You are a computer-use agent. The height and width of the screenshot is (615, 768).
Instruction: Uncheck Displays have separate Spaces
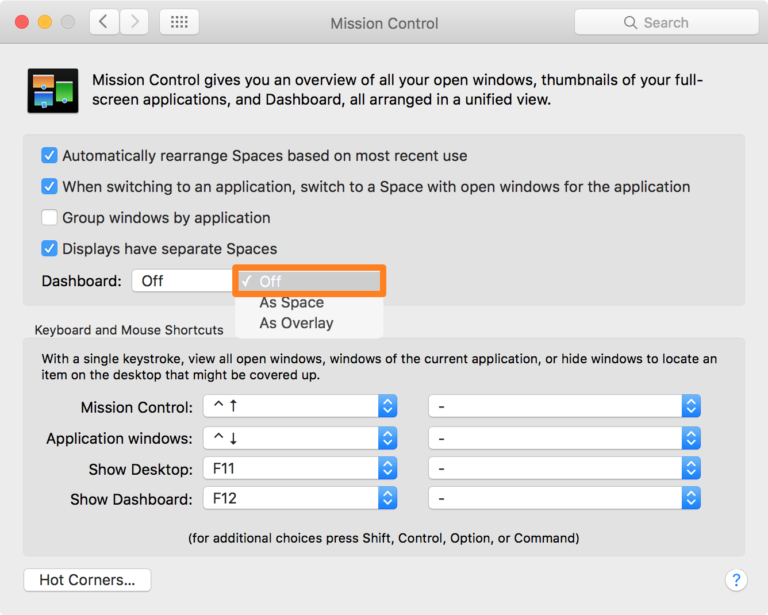pos(49,249)
